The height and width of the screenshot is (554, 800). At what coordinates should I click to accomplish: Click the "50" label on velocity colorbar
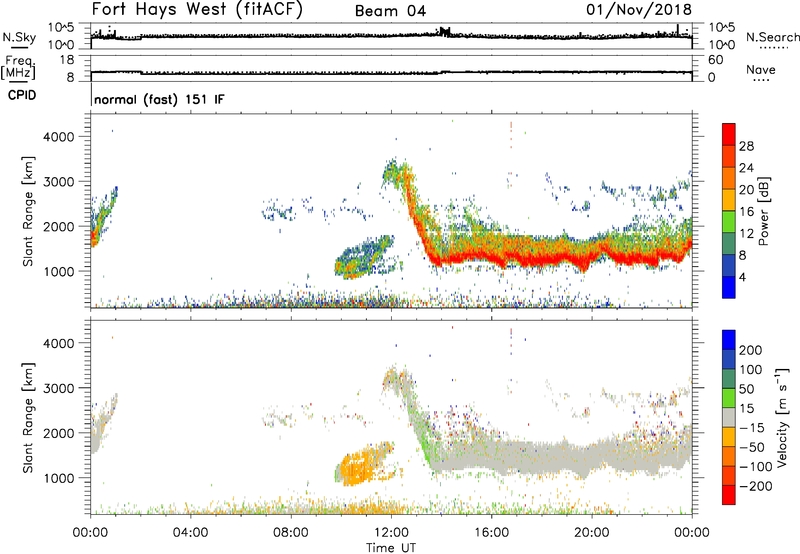[x=746, y=389]
